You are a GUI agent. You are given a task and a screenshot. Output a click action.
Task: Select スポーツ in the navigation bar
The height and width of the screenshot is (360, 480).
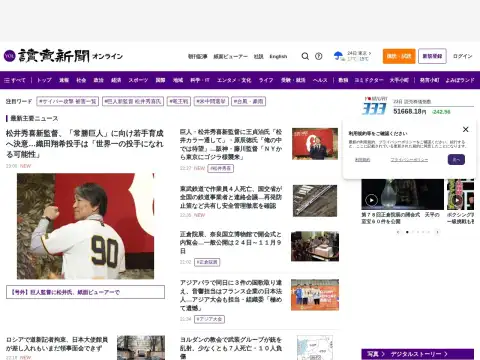138,80
